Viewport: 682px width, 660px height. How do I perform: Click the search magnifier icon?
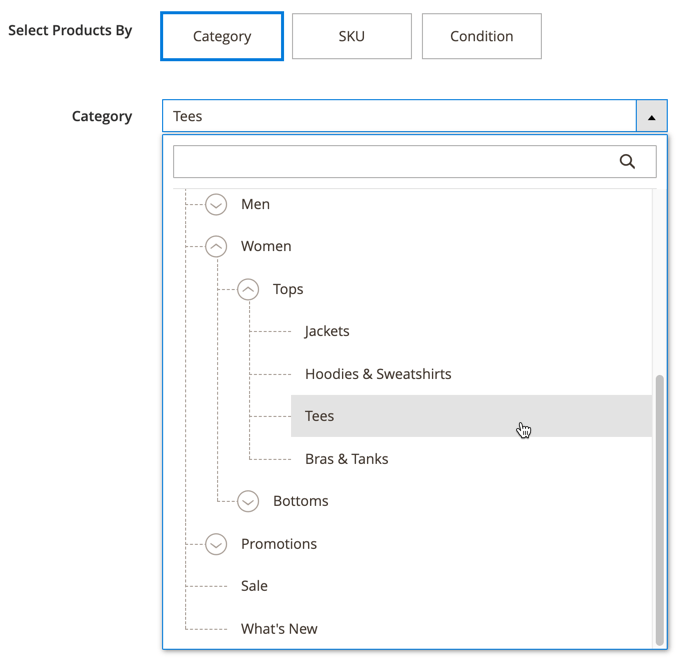627,162
